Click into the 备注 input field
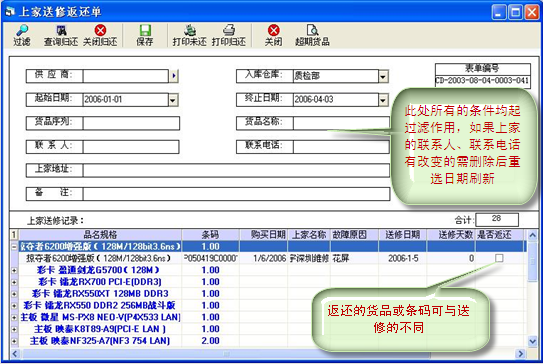Image resolution: width=543 pixels, height=364 pixels. click(x=236, y=194)
